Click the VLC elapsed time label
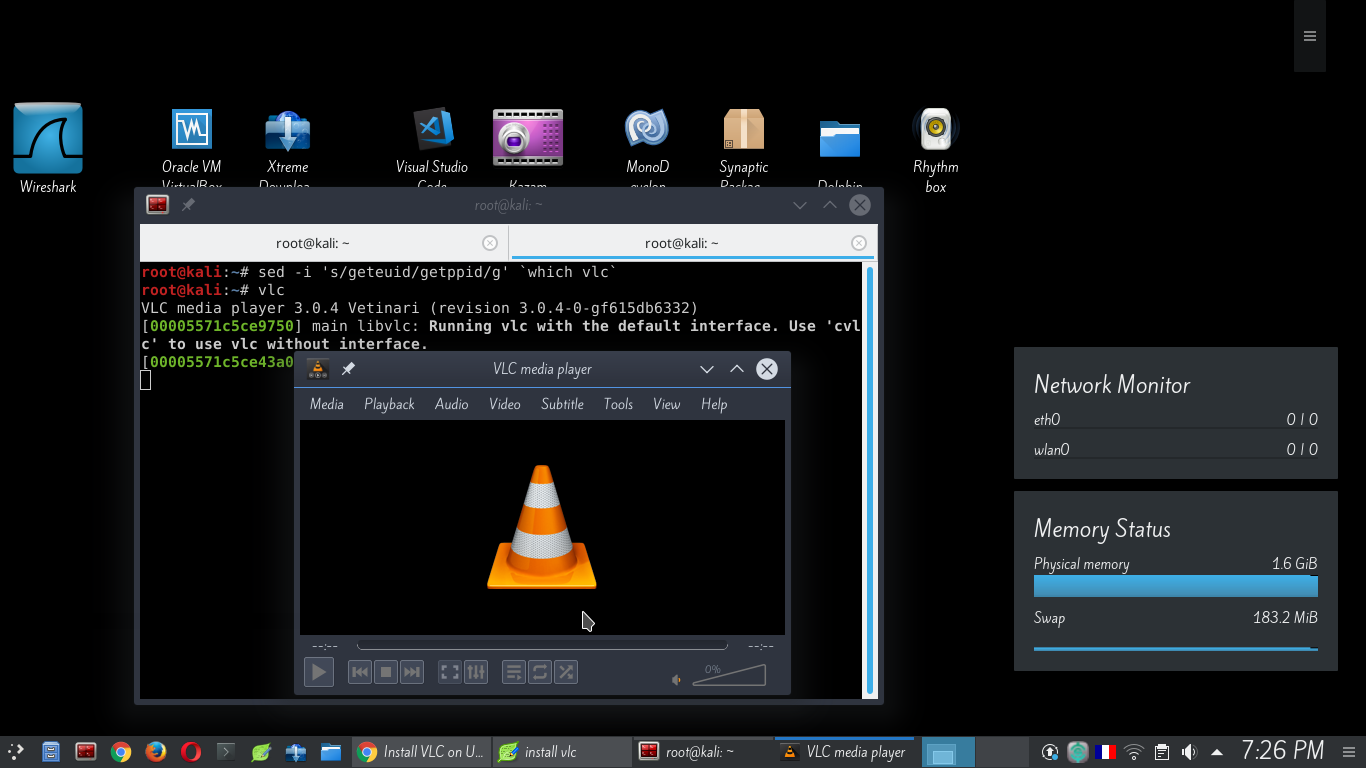The image size is (1366, 768). pos(325,646)
